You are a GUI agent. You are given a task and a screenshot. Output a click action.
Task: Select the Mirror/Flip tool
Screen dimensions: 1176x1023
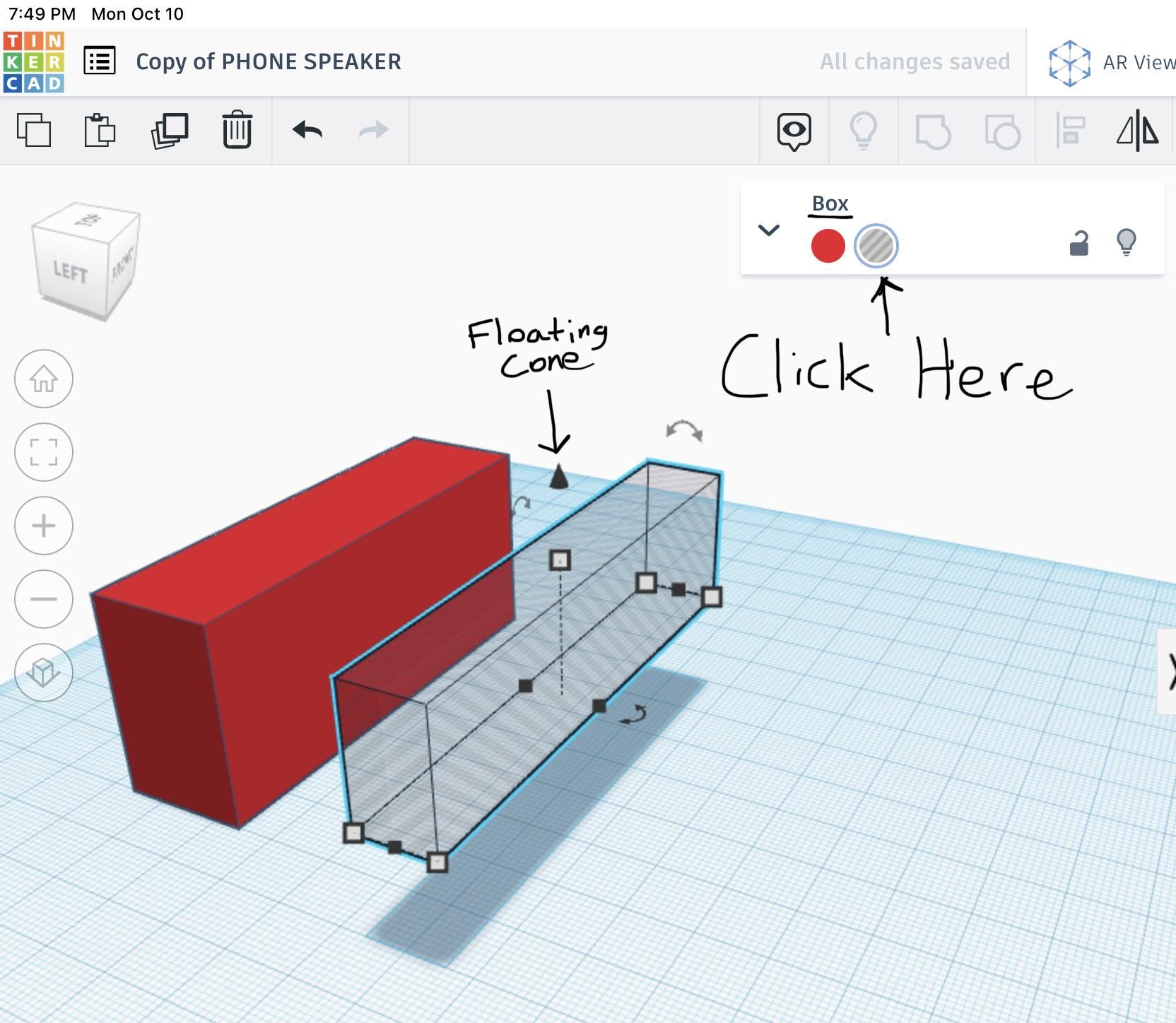pos(1139,131)
